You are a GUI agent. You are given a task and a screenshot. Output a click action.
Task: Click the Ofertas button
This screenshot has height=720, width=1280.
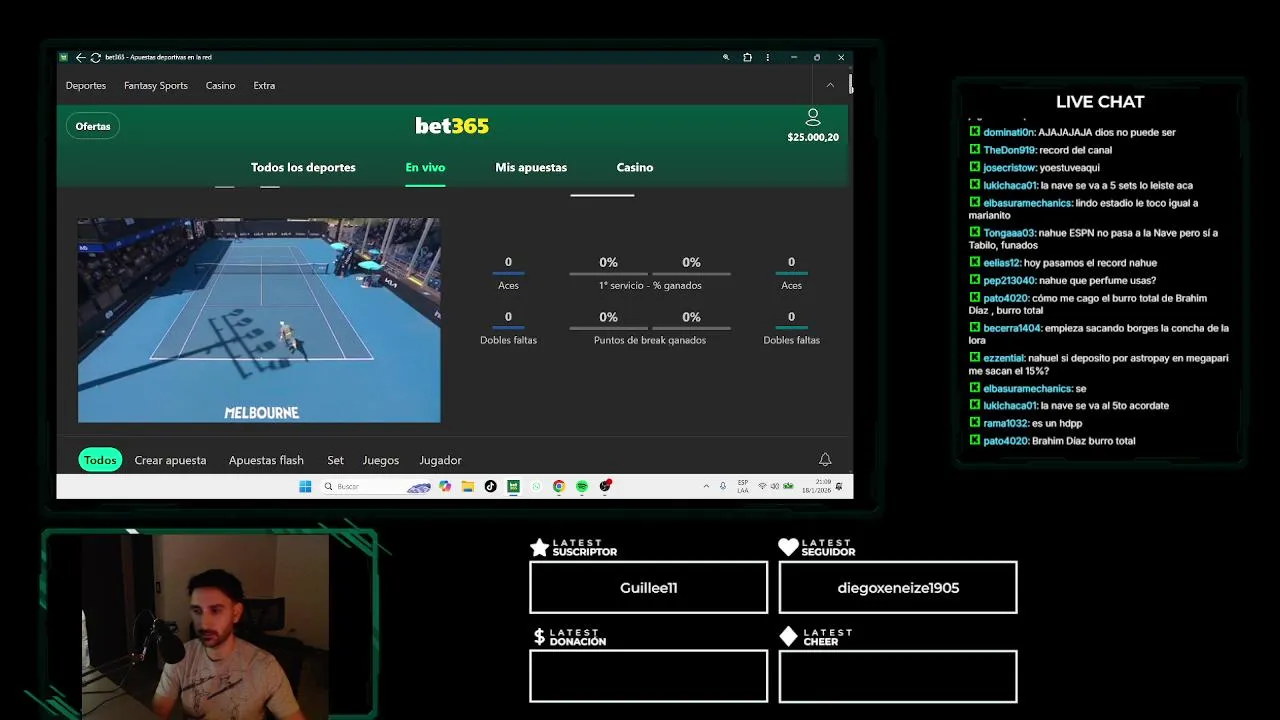click(93, 126)
